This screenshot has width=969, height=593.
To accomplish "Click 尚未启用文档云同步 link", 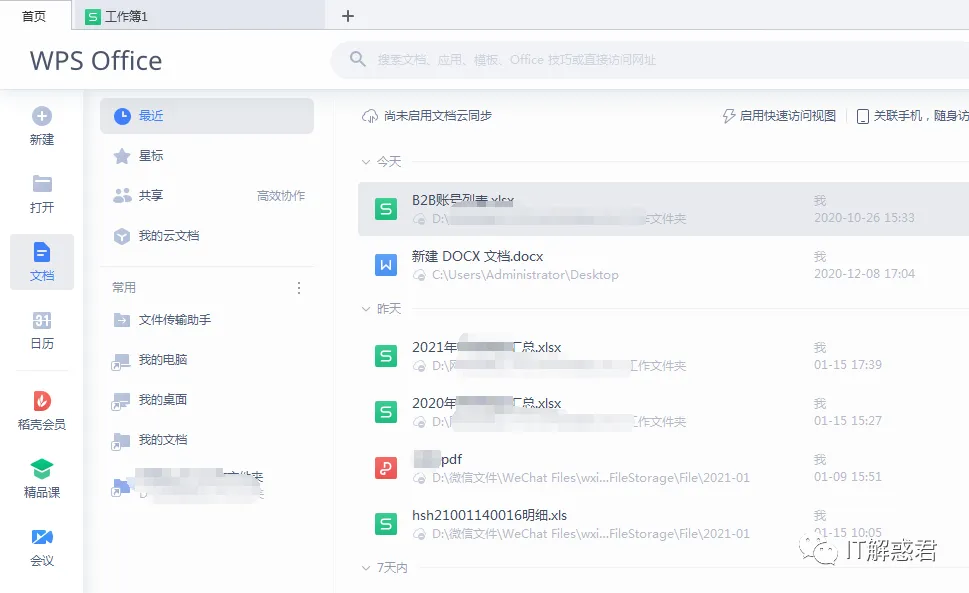I will (438, 116).
